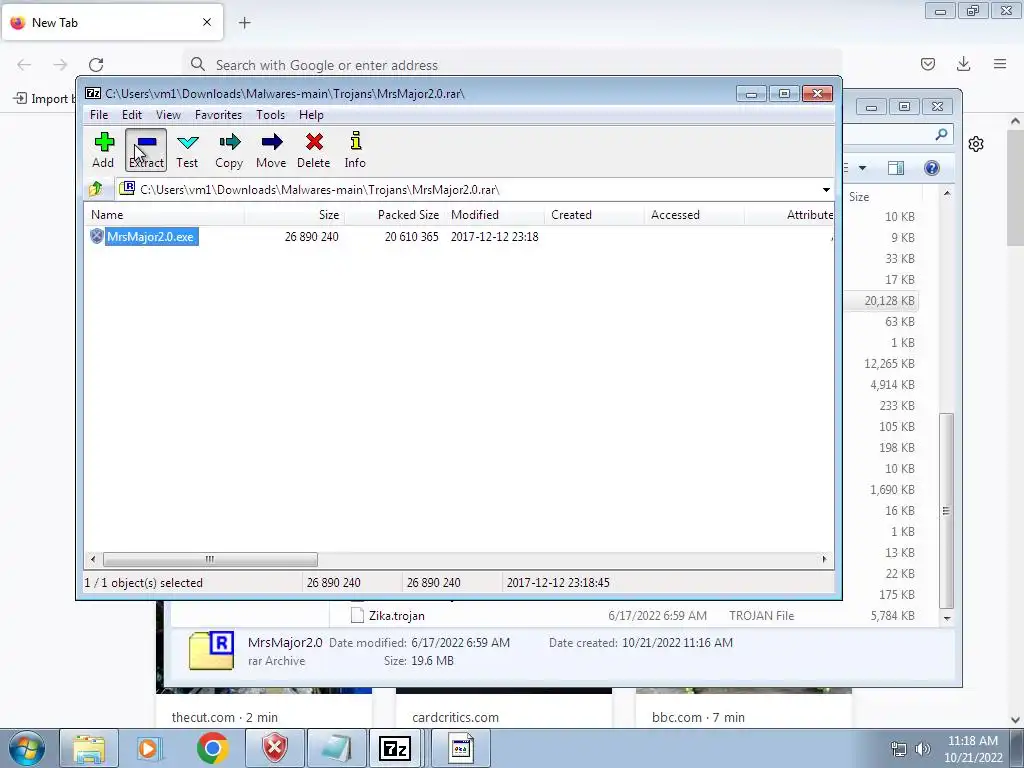1024x768 pixels.
Task: Click the MrsMajor2.0 rar archive thumbnail
Action: coord(212,651)
